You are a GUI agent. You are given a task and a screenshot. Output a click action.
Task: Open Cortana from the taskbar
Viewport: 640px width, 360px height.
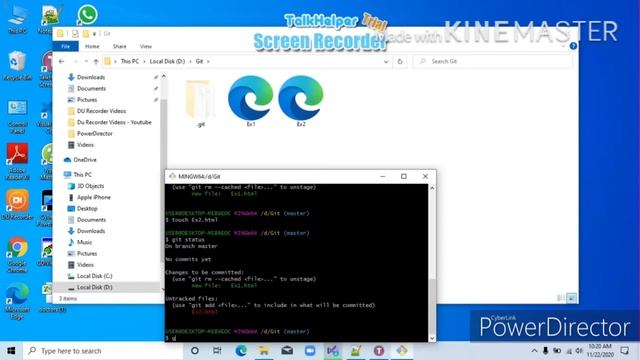pyautogui.click(x=195, y=351)
